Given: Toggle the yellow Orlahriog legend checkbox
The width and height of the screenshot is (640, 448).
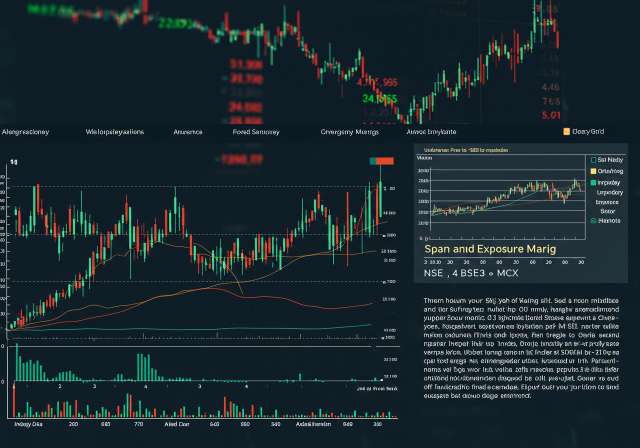Looking at the screenshot, I should click(x=593, y=171).
